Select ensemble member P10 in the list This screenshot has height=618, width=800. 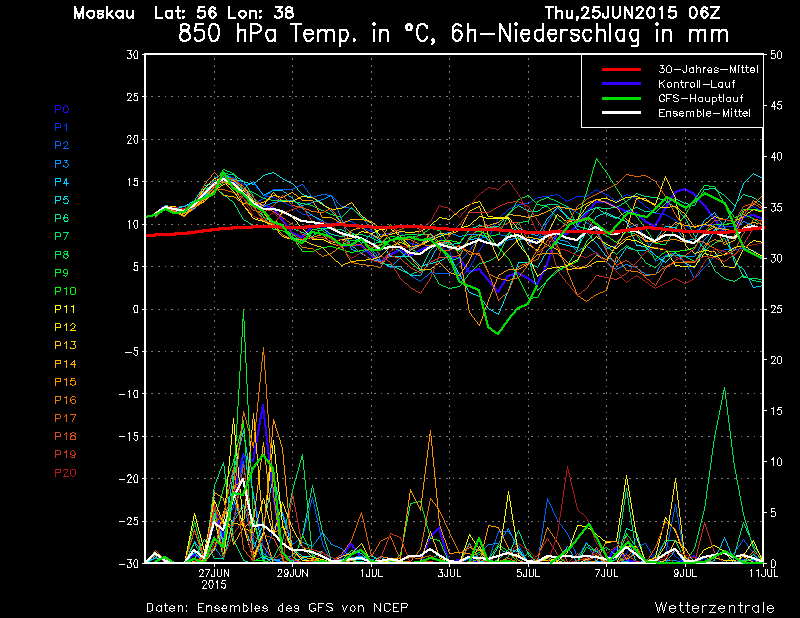click(64, 291)
